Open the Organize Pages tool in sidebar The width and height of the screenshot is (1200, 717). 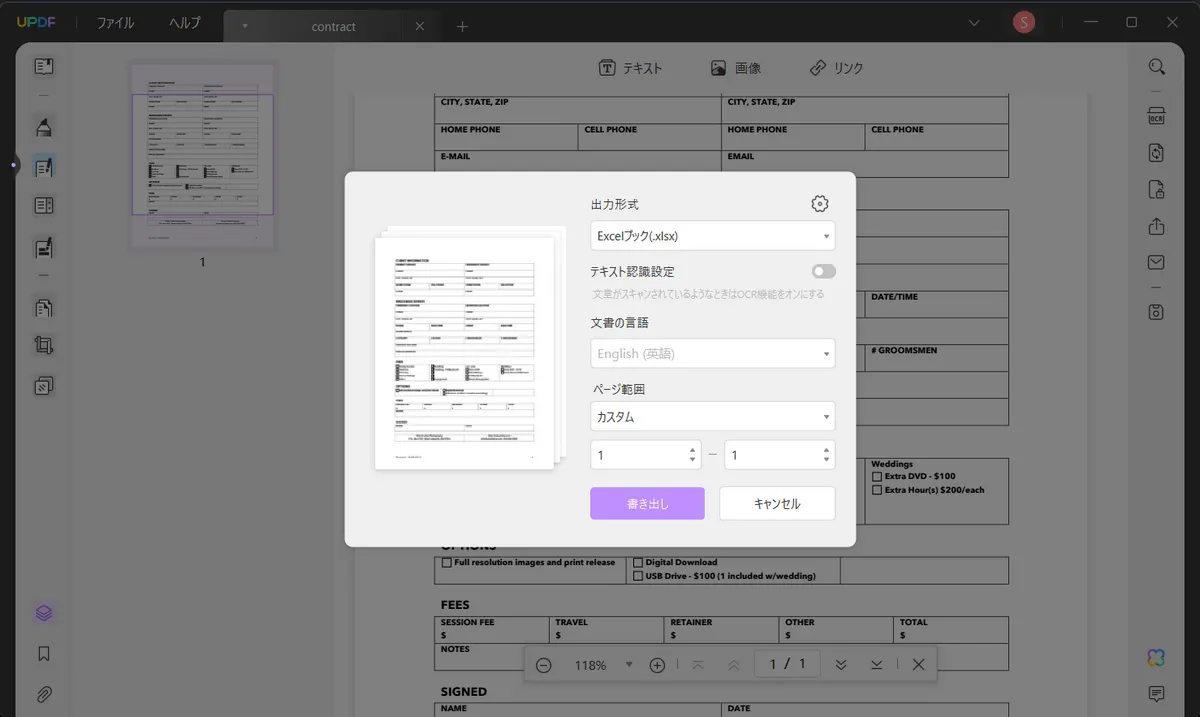pyautogui.click(x=44, y=307)
